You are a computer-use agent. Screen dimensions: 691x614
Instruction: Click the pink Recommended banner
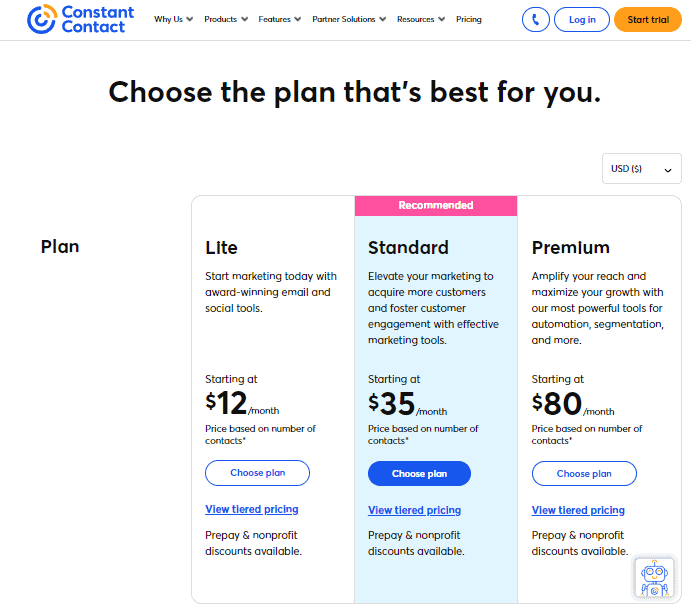pos(436,205)
